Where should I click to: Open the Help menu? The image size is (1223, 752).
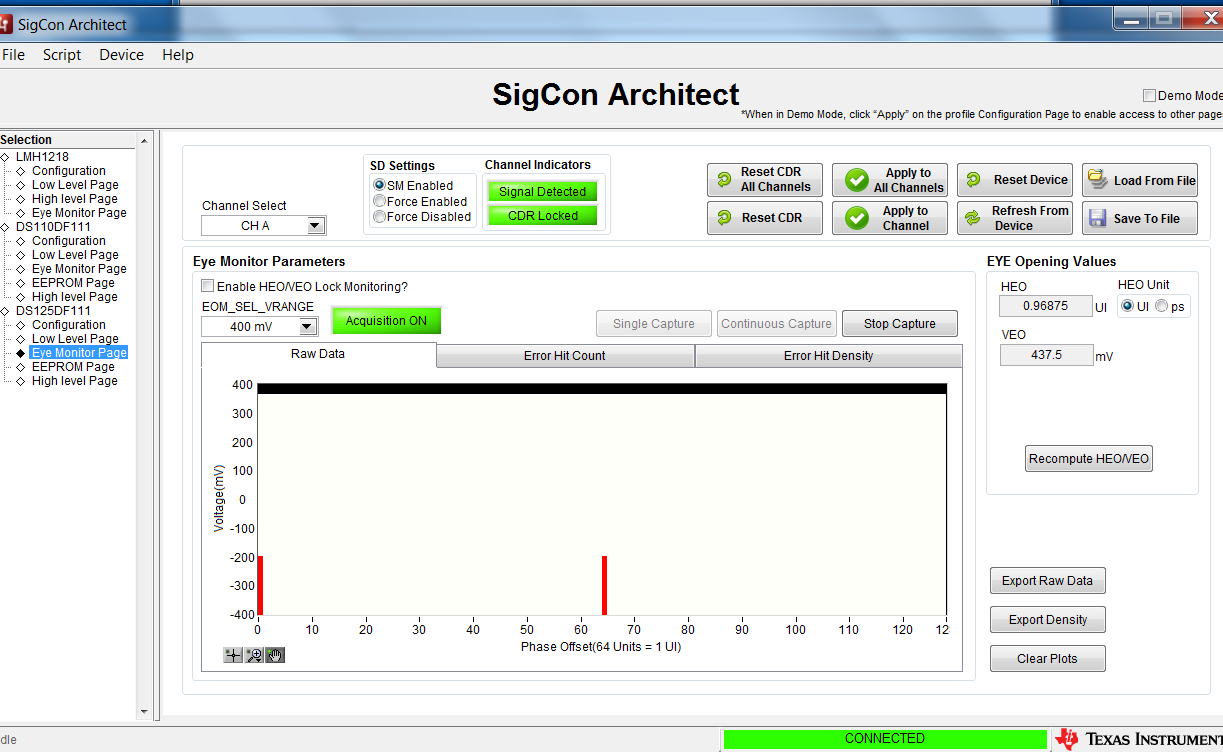point(178,55)
